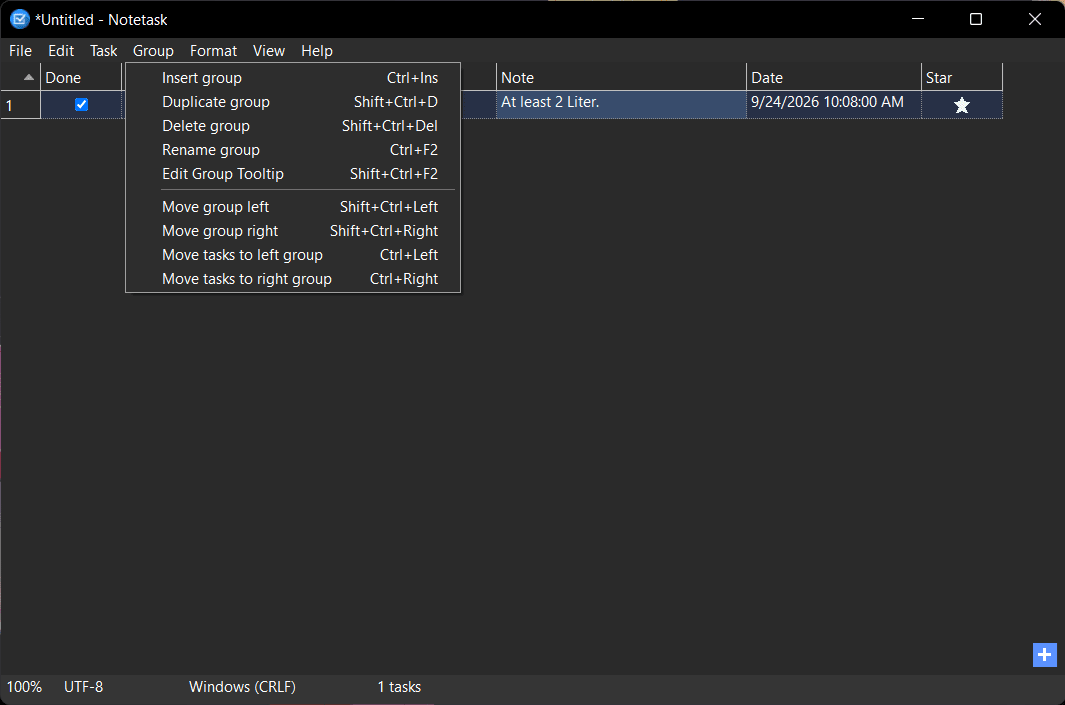Select the note cell 'At least 2 Liter.'
1065x705 pixels.
pos(621,105)
